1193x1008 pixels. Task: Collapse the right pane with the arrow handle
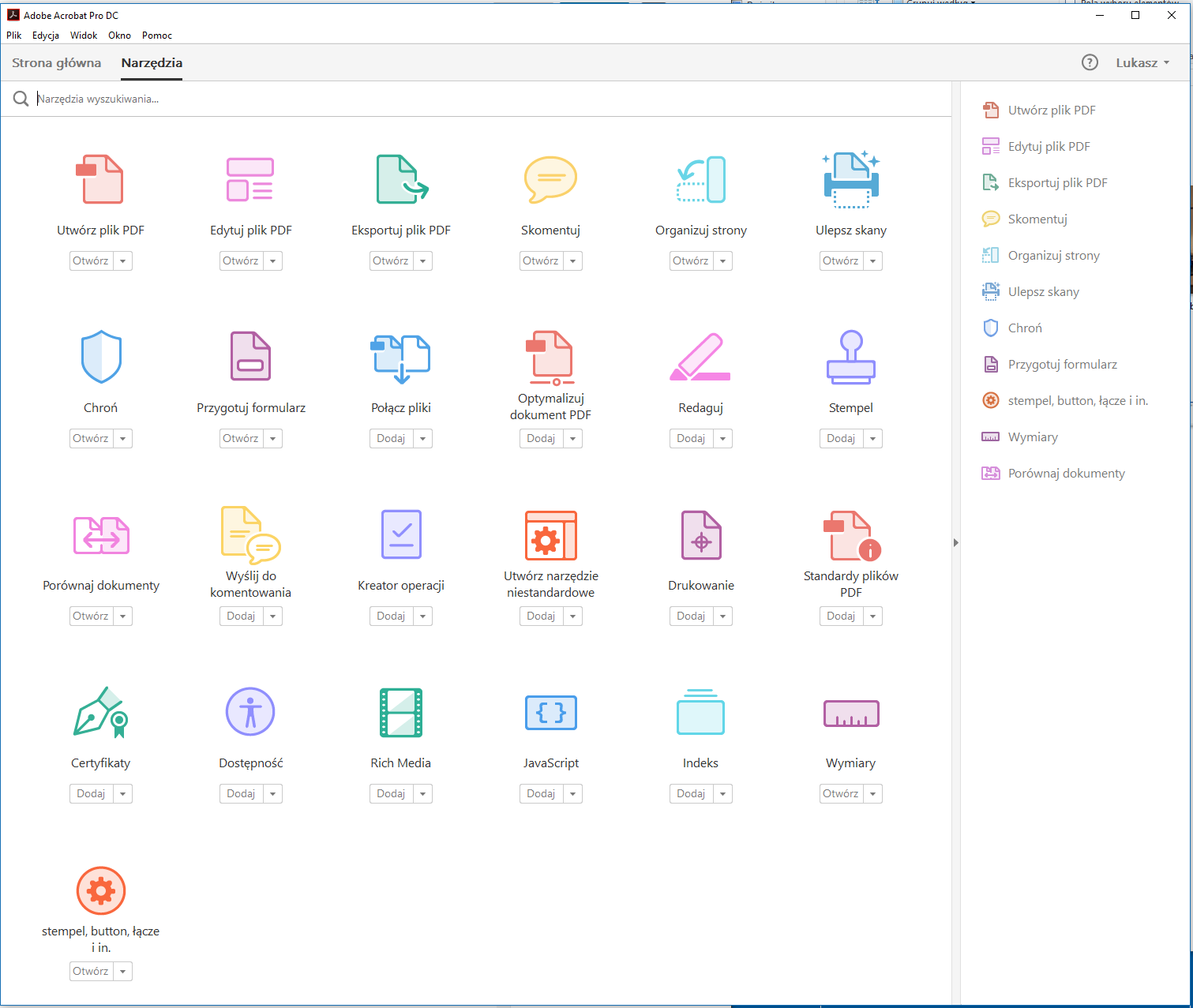[955, 543]
